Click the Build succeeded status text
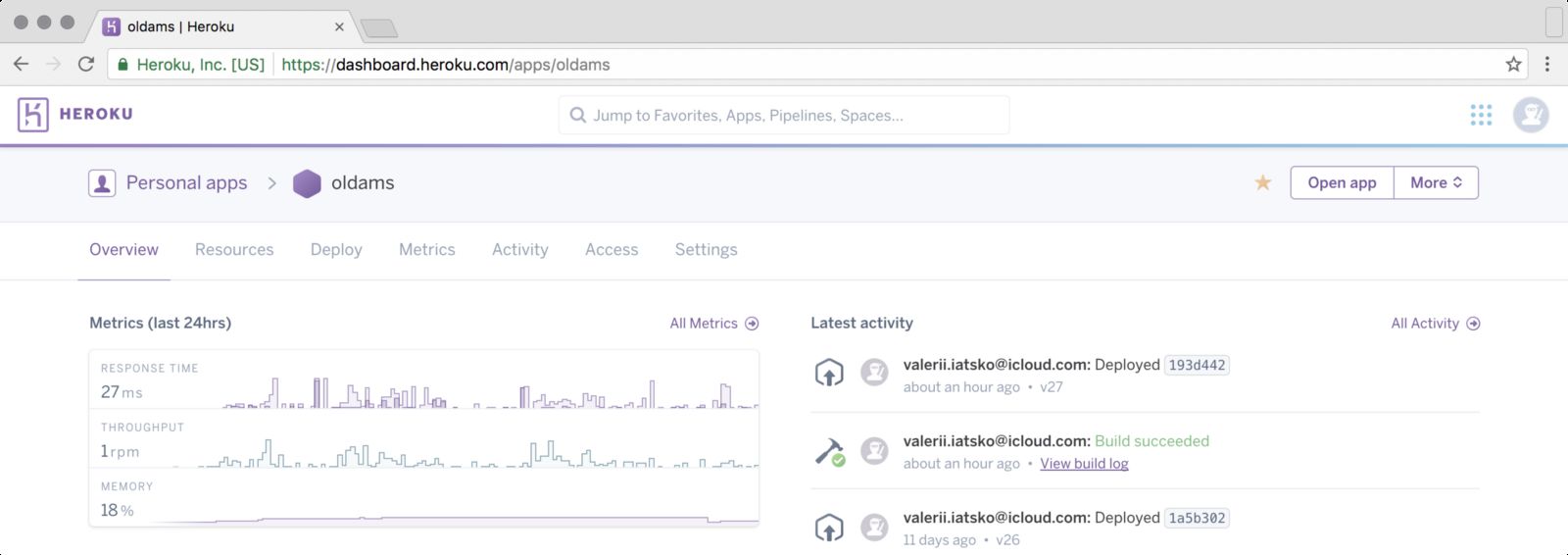The image size is (1568, 555). click(1151, 441)
